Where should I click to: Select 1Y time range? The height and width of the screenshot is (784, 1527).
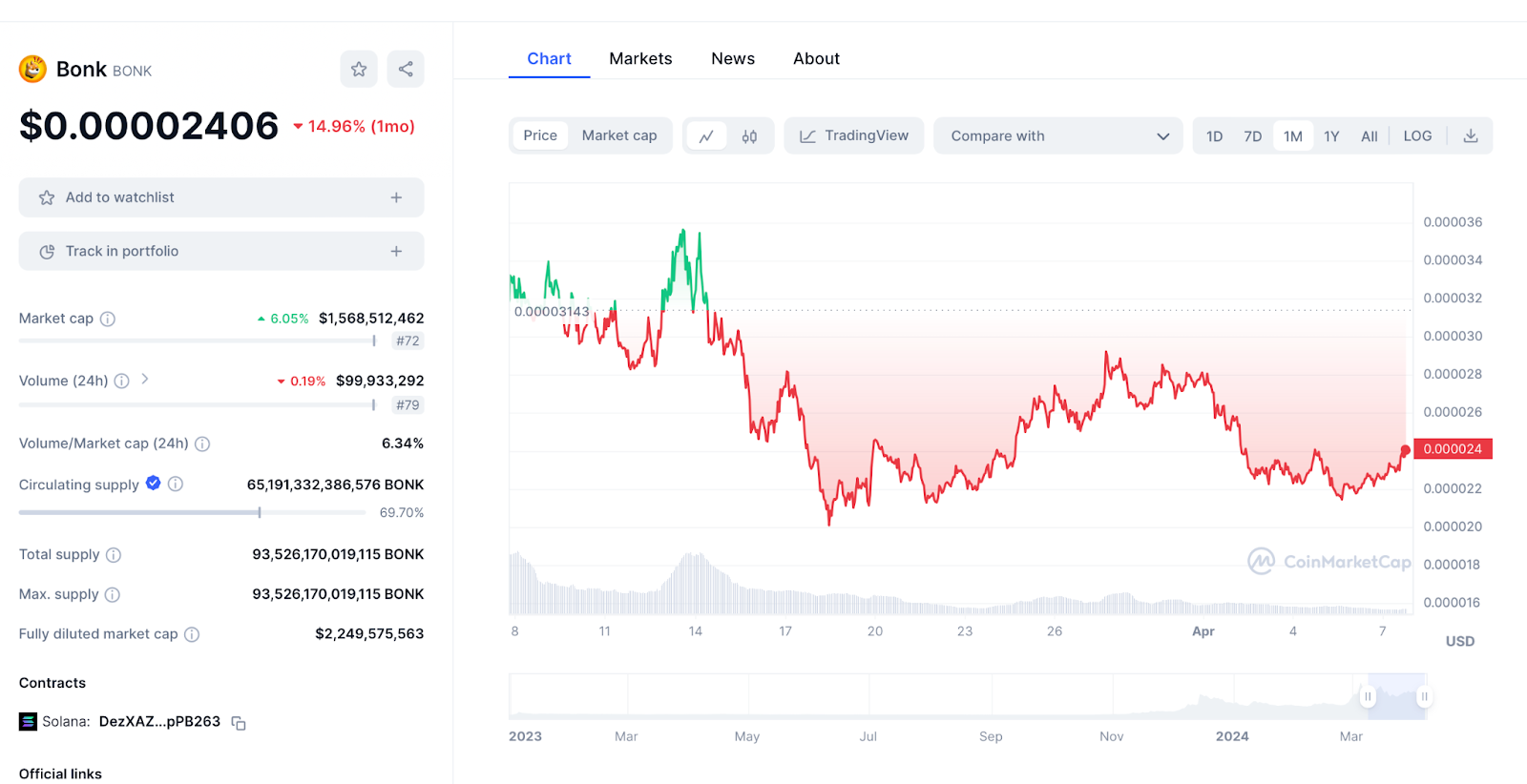tap(1331, 136)
